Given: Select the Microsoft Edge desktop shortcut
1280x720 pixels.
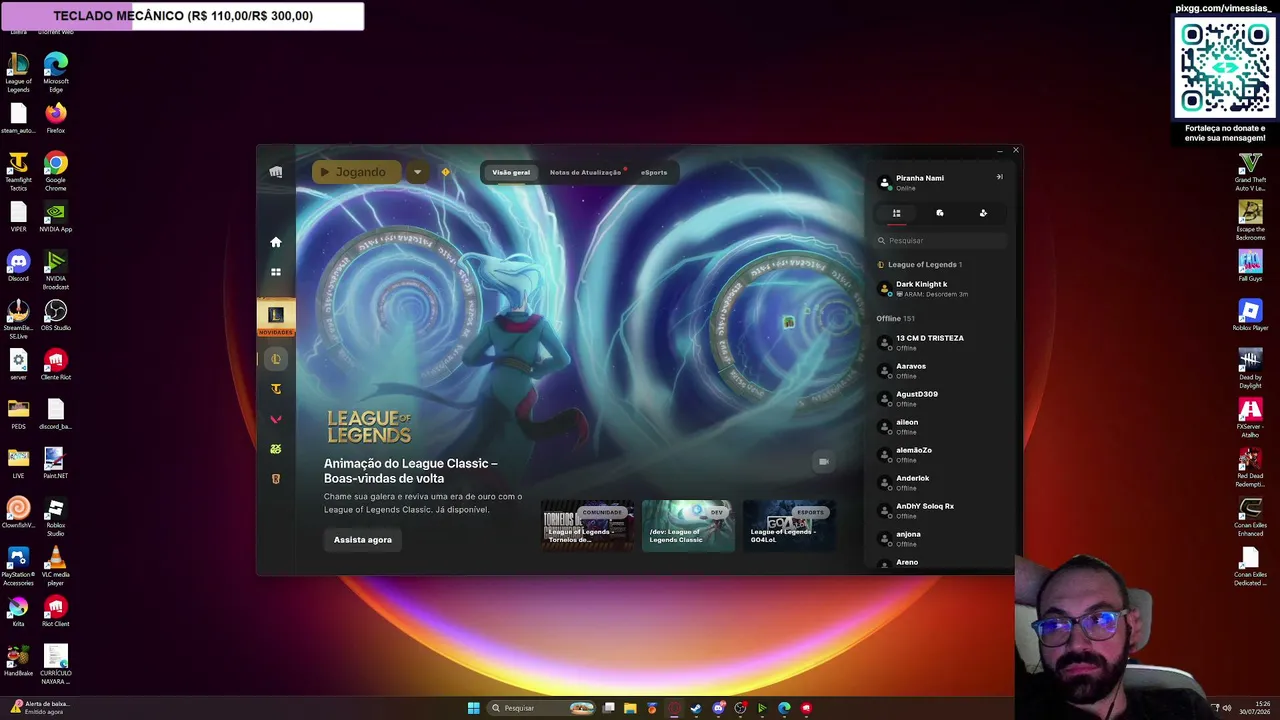Looking at the screenshot, I should [x=56, y=73].
